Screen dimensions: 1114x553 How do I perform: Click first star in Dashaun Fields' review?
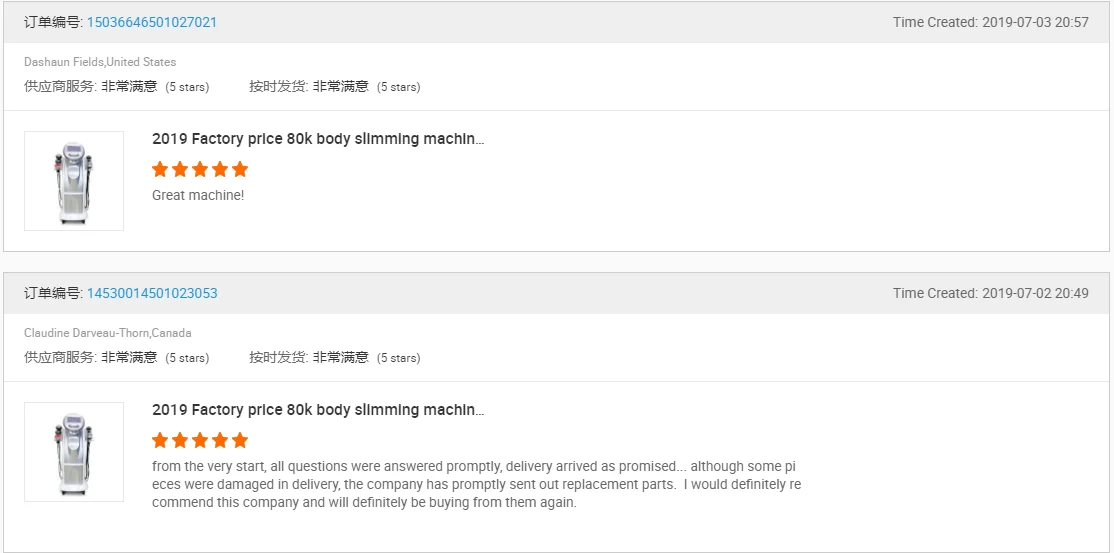pos(160,169)
